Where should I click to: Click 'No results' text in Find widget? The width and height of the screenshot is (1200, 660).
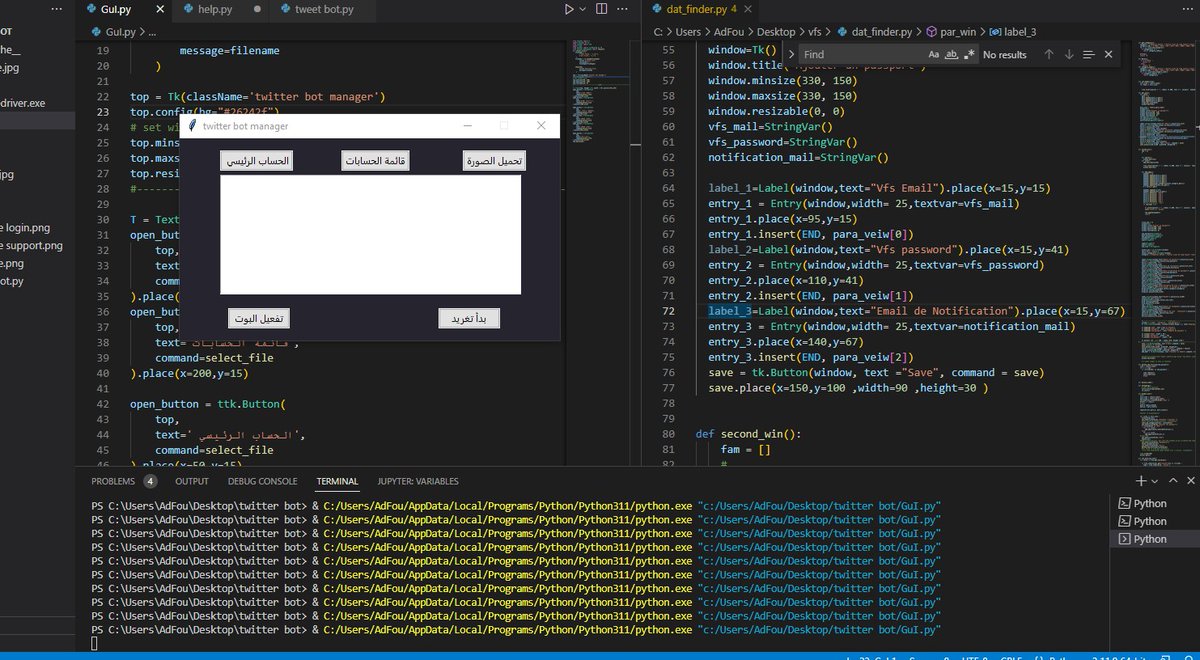(x=1005, y=55)
